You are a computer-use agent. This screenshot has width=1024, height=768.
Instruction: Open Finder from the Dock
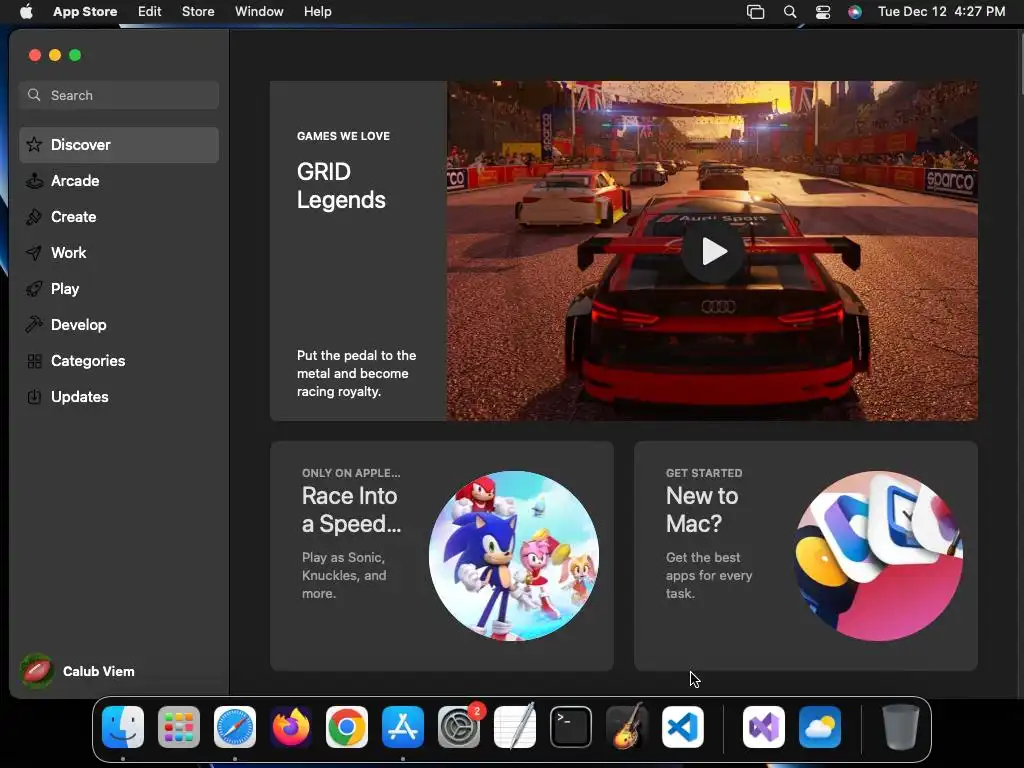123,726
